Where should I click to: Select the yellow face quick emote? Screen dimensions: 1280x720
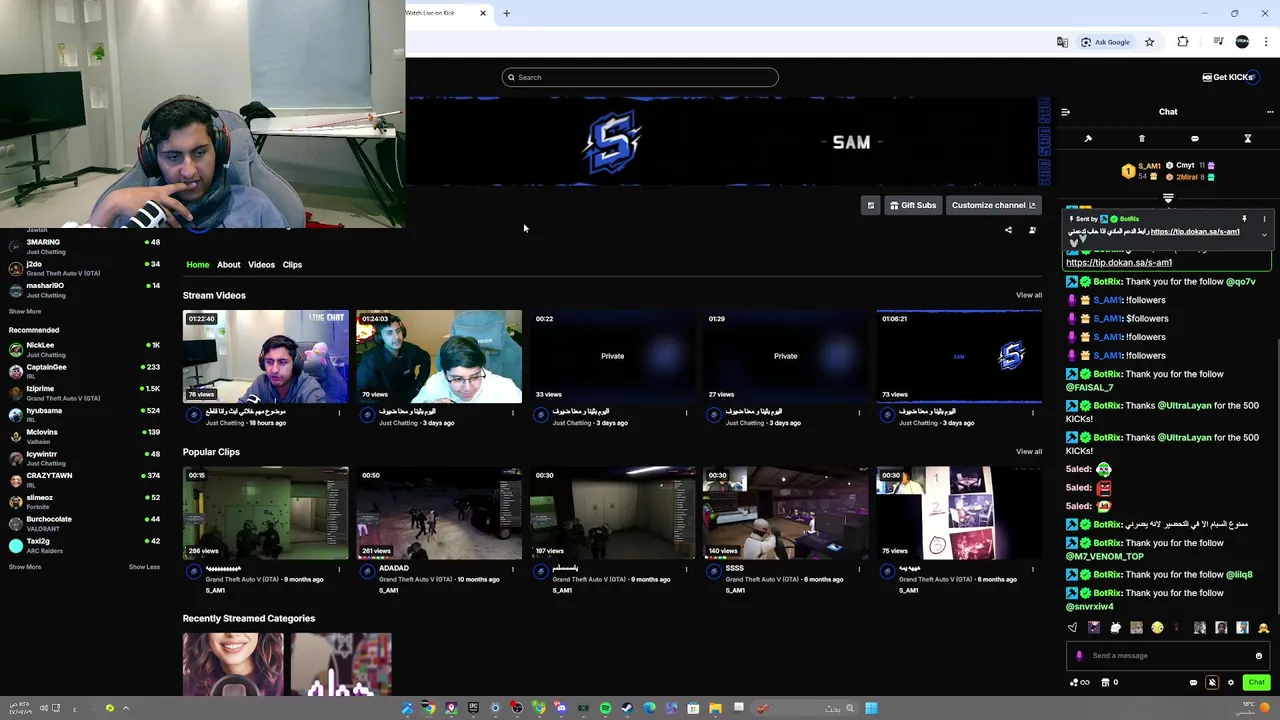tap(1157, 628)
